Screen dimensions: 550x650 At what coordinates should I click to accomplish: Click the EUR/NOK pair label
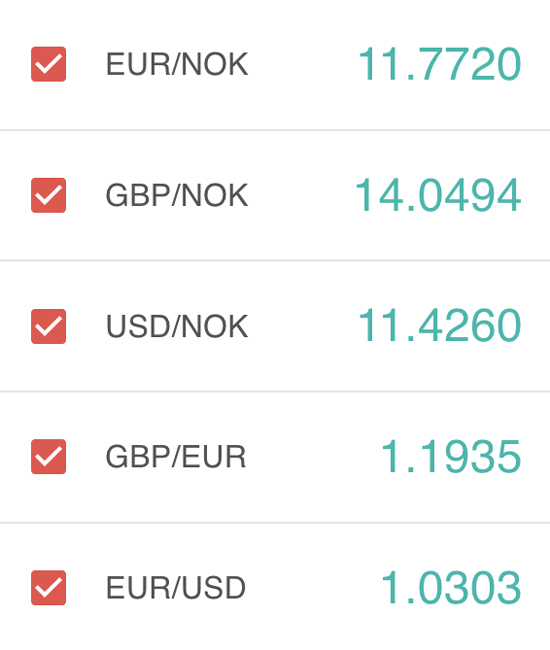click(x=177, y=64)
